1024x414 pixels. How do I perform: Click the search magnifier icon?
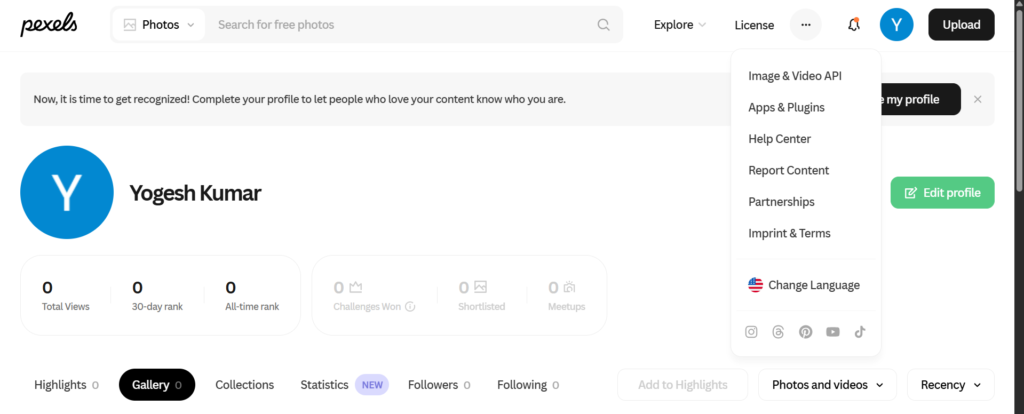(x=604, y=25)
